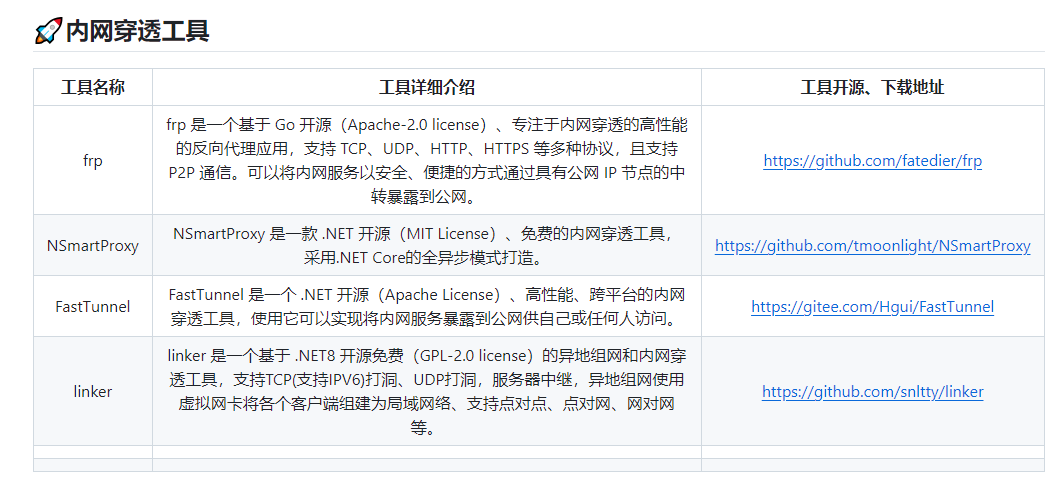Select the FastTunnel tool name cell

coord(93,306)
